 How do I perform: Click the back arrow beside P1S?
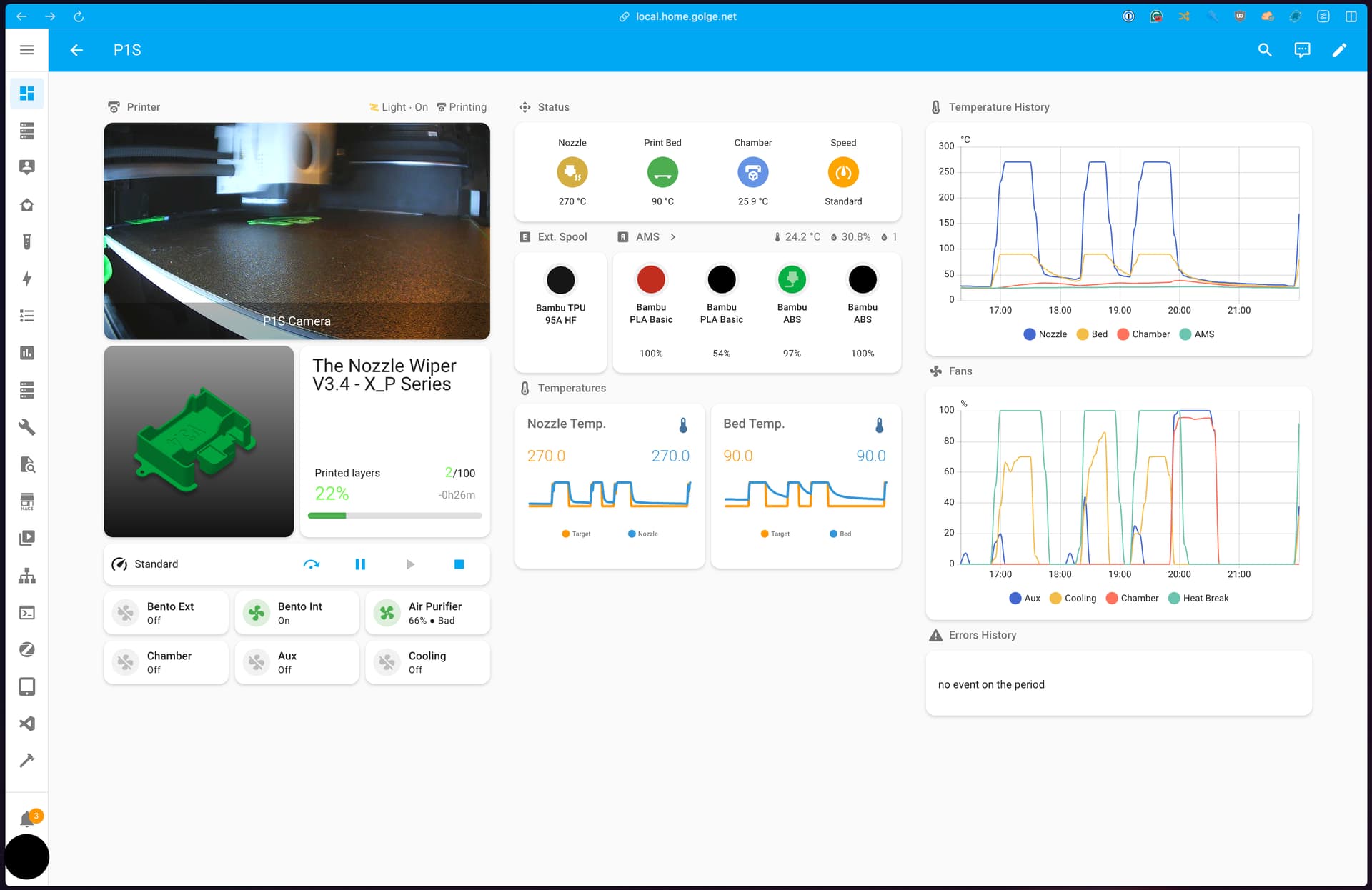pyautogui.click(x=76, y=50)
